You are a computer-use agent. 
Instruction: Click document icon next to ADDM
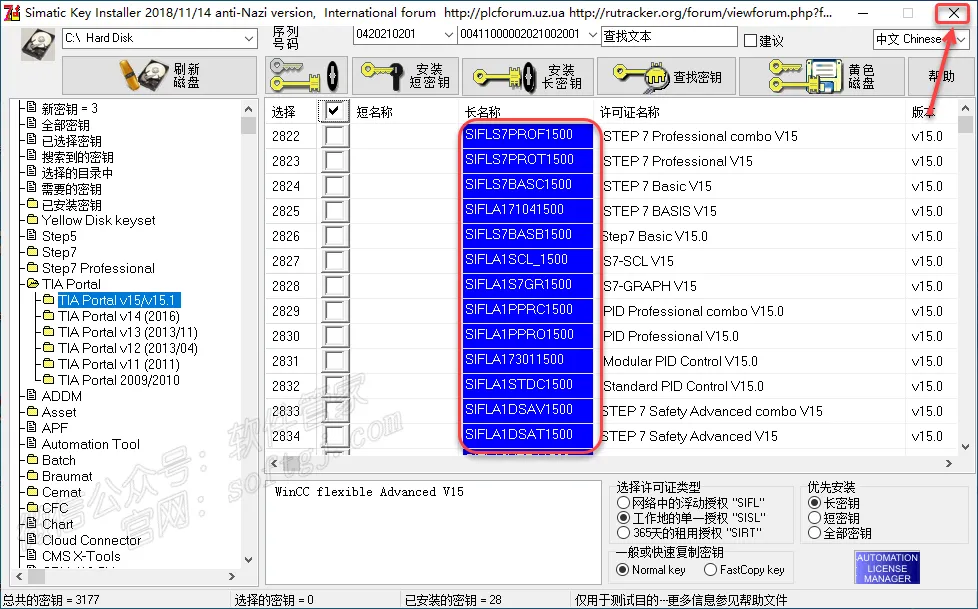coord(32,395)
